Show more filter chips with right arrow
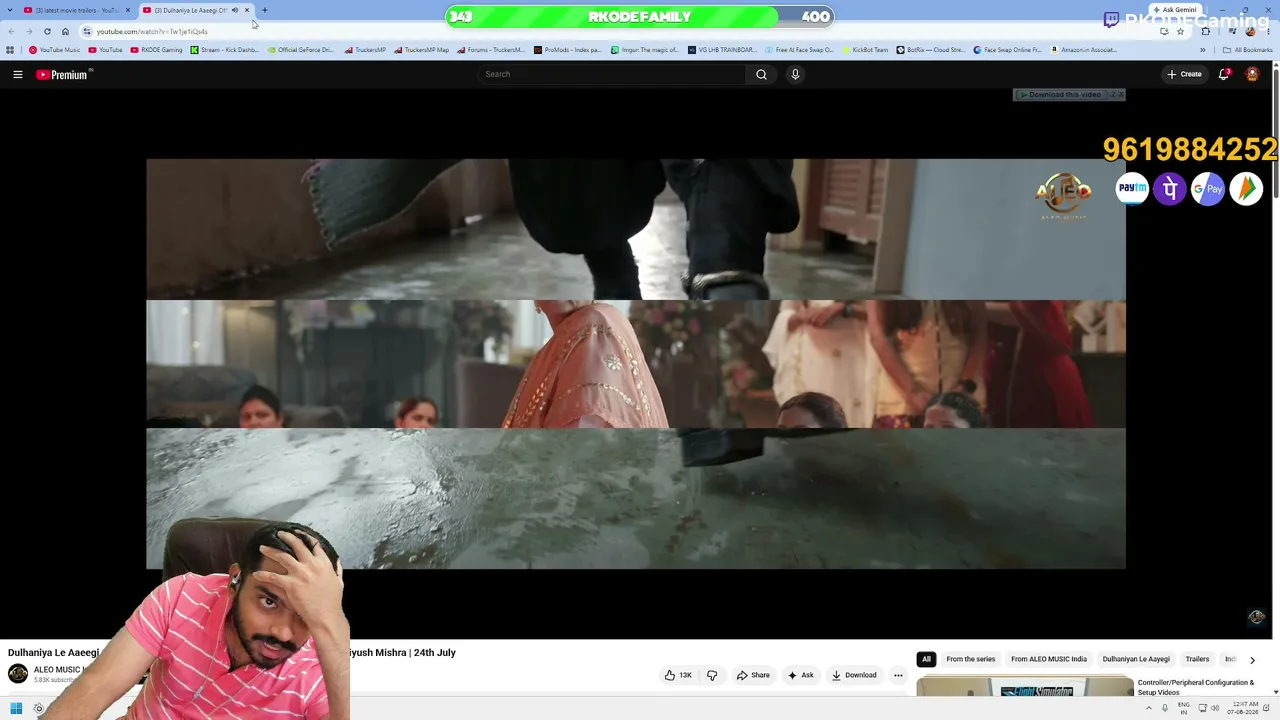 pyautogui.click(x=1252, y=660)
